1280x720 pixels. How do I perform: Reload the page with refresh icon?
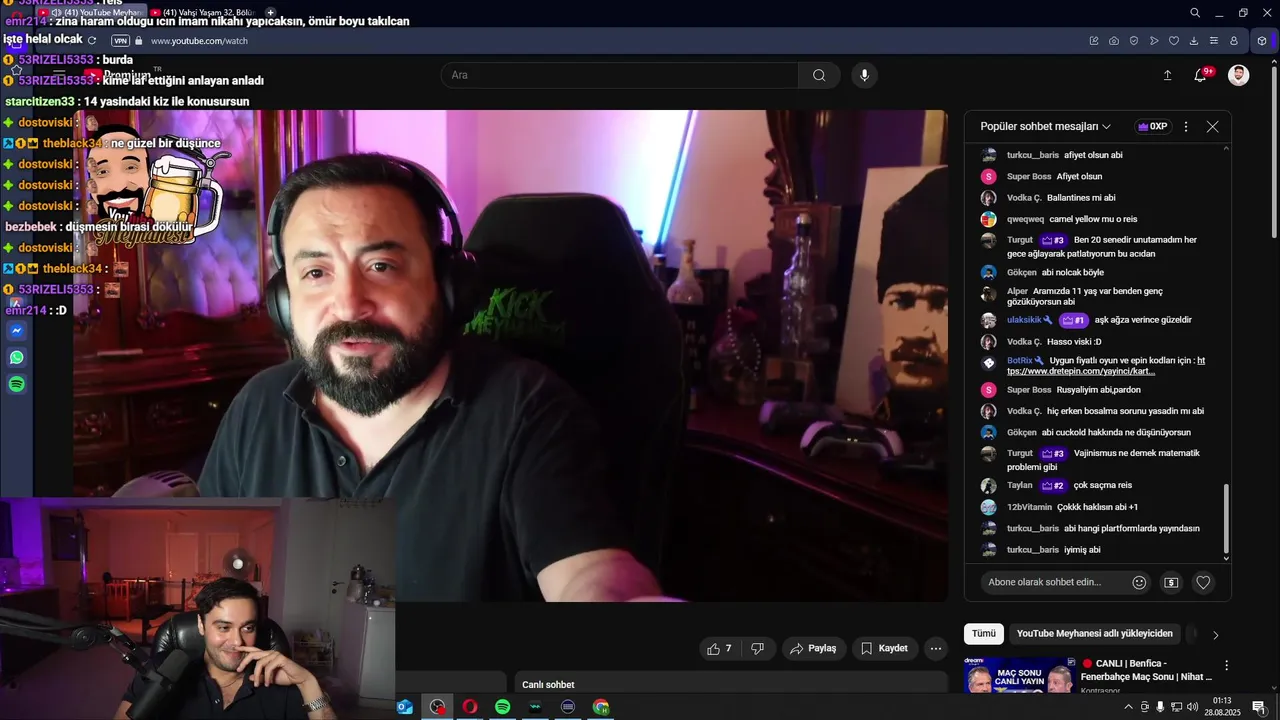point(92,41)
